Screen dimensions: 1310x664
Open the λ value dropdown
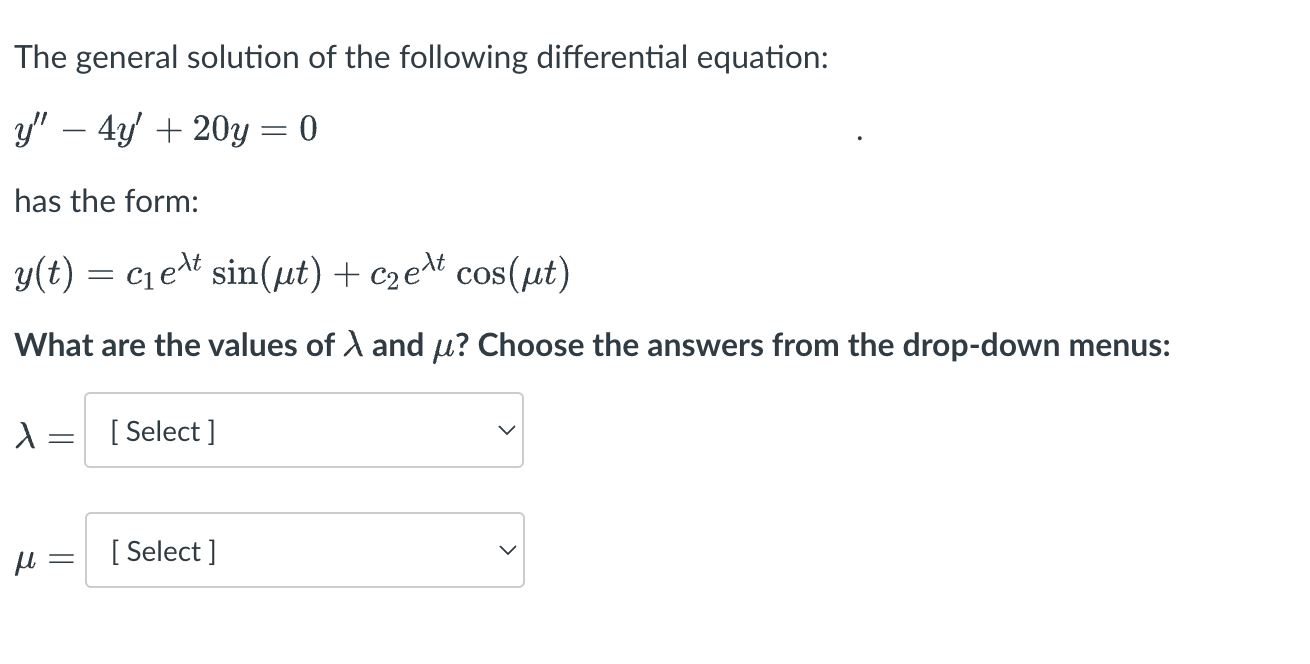click(304, 430)
